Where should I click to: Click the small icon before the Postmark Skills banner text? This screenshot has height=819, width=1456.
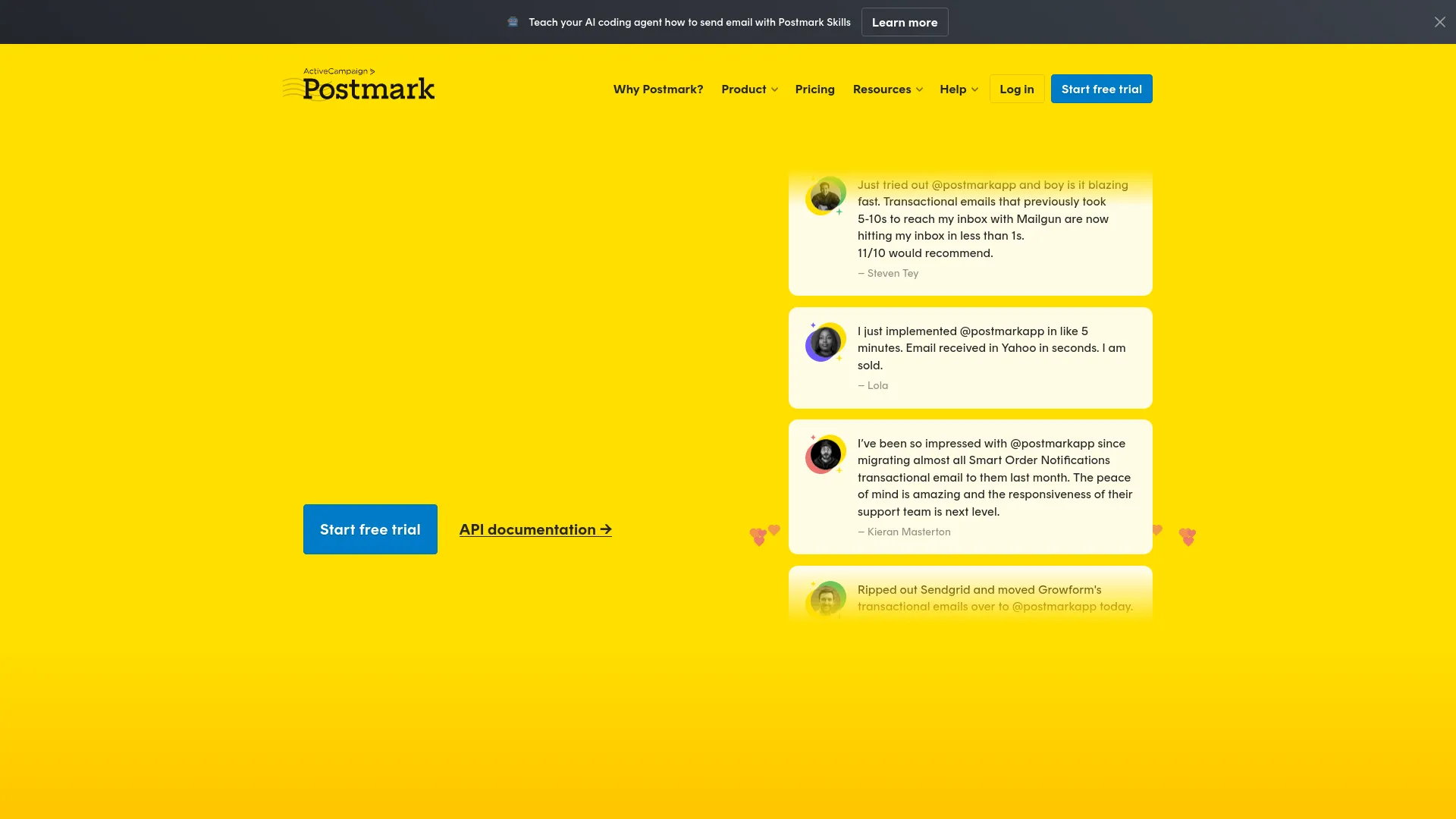click(513, 22)
